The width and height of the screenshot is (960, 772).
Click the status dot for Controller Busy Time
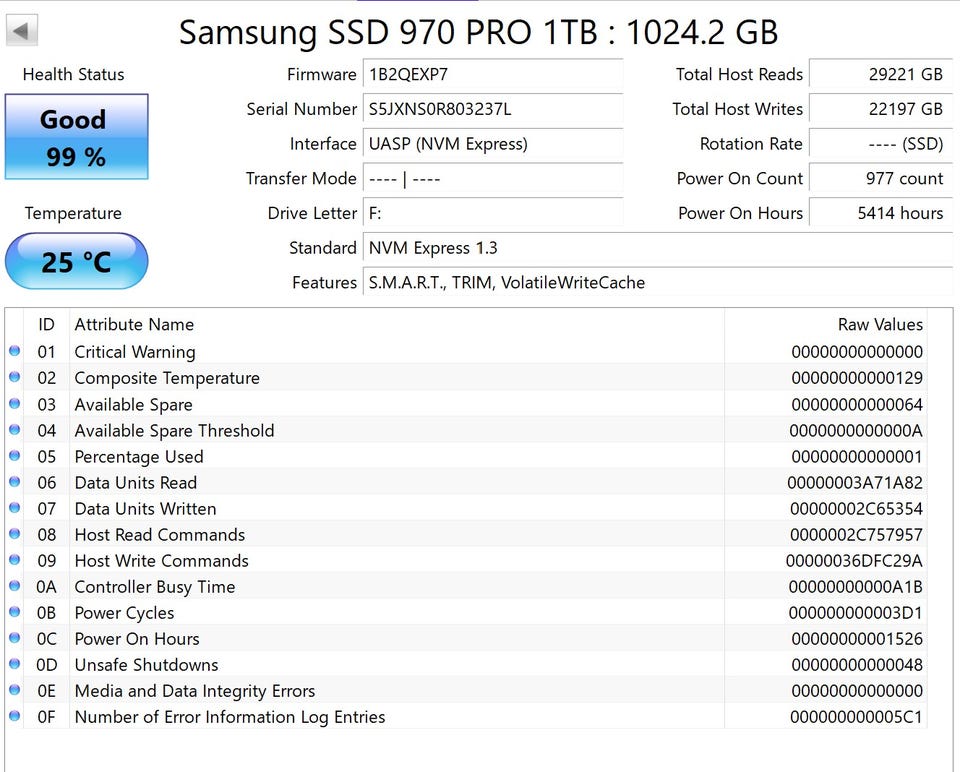tap(15, 586)
